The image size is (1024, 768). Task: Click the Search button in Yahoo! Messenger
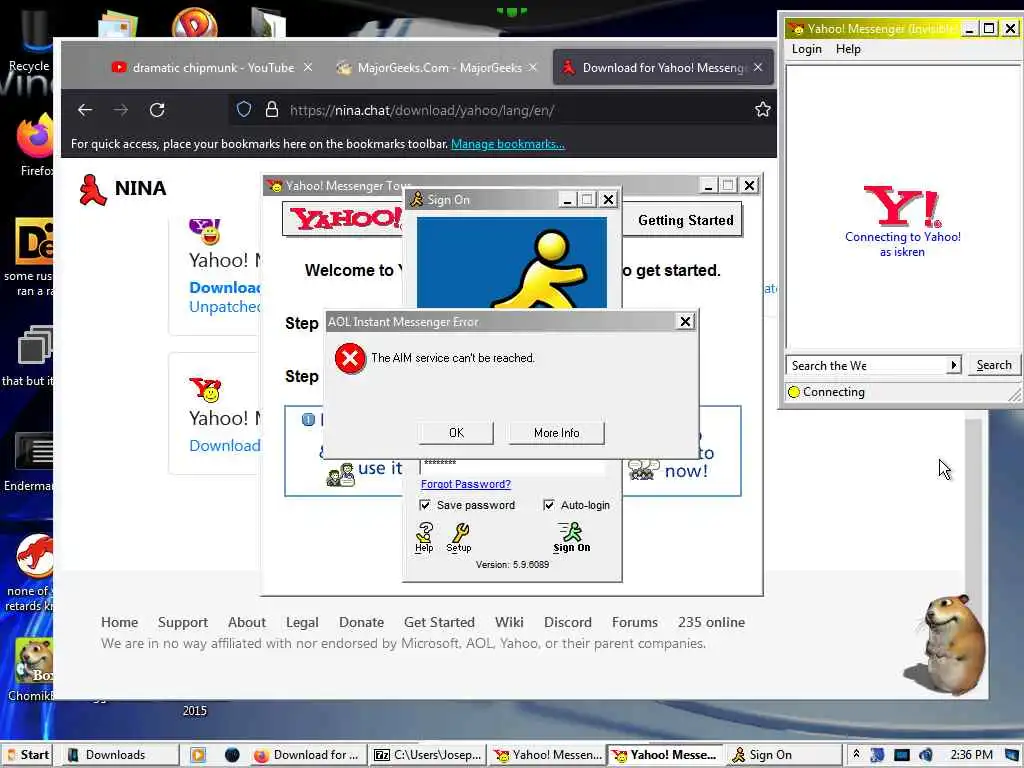993,365
